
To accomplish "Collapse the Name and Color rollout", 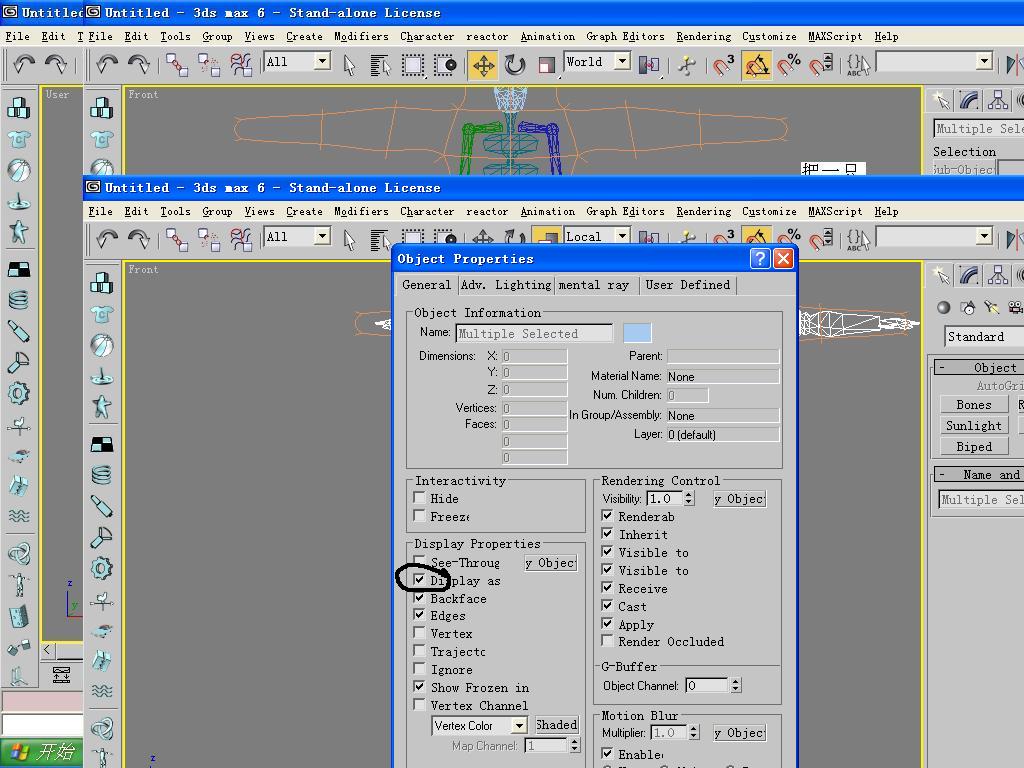I will pyautogui.click(x=978, y=475).
